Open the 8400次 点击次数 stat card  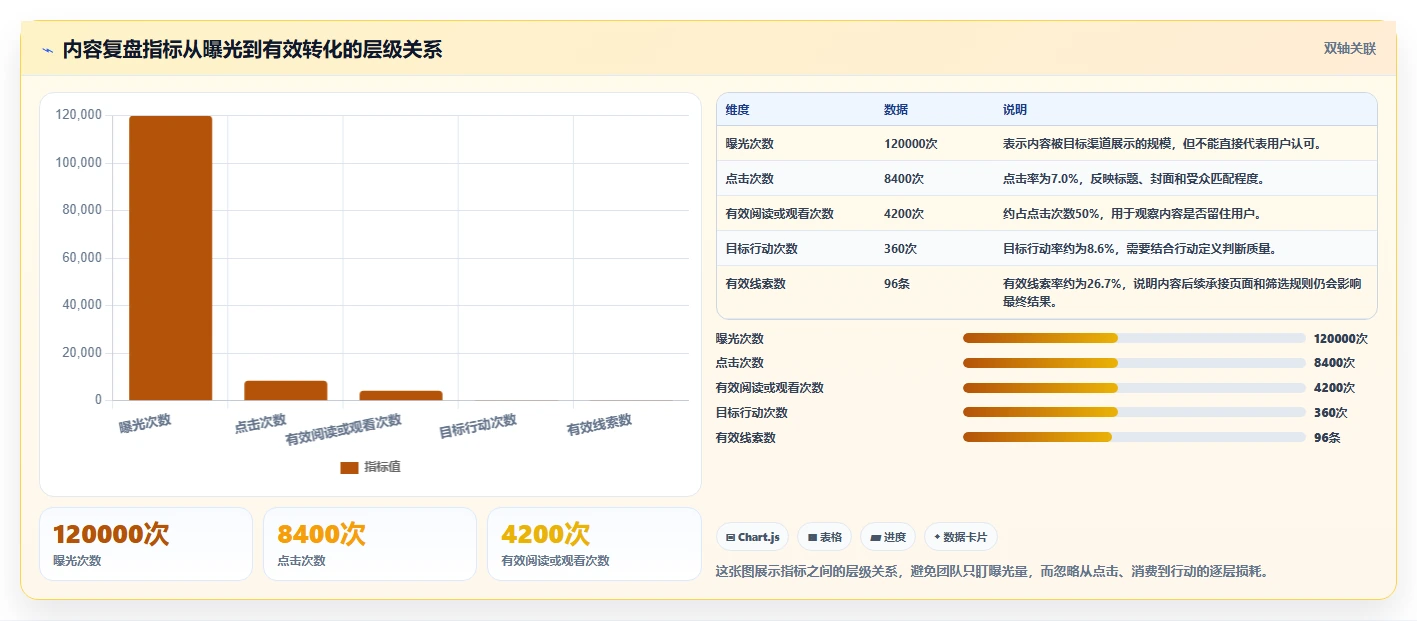tap(370, 544)
